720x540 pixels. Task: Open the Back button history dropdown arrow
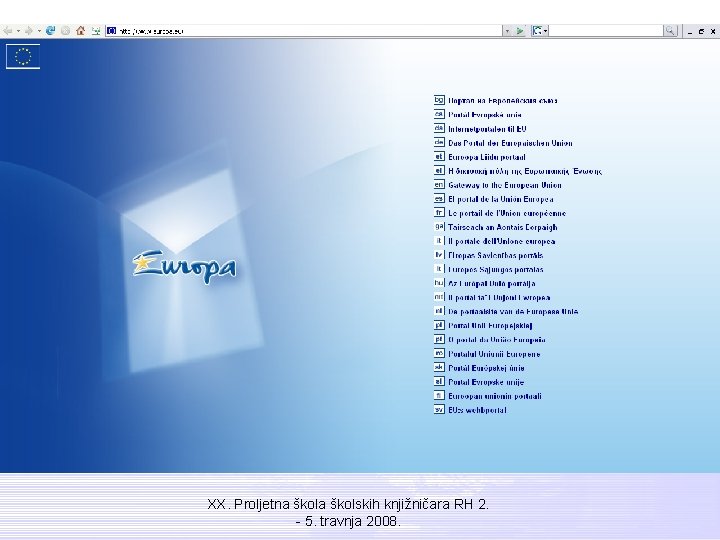tap(18, 31)
